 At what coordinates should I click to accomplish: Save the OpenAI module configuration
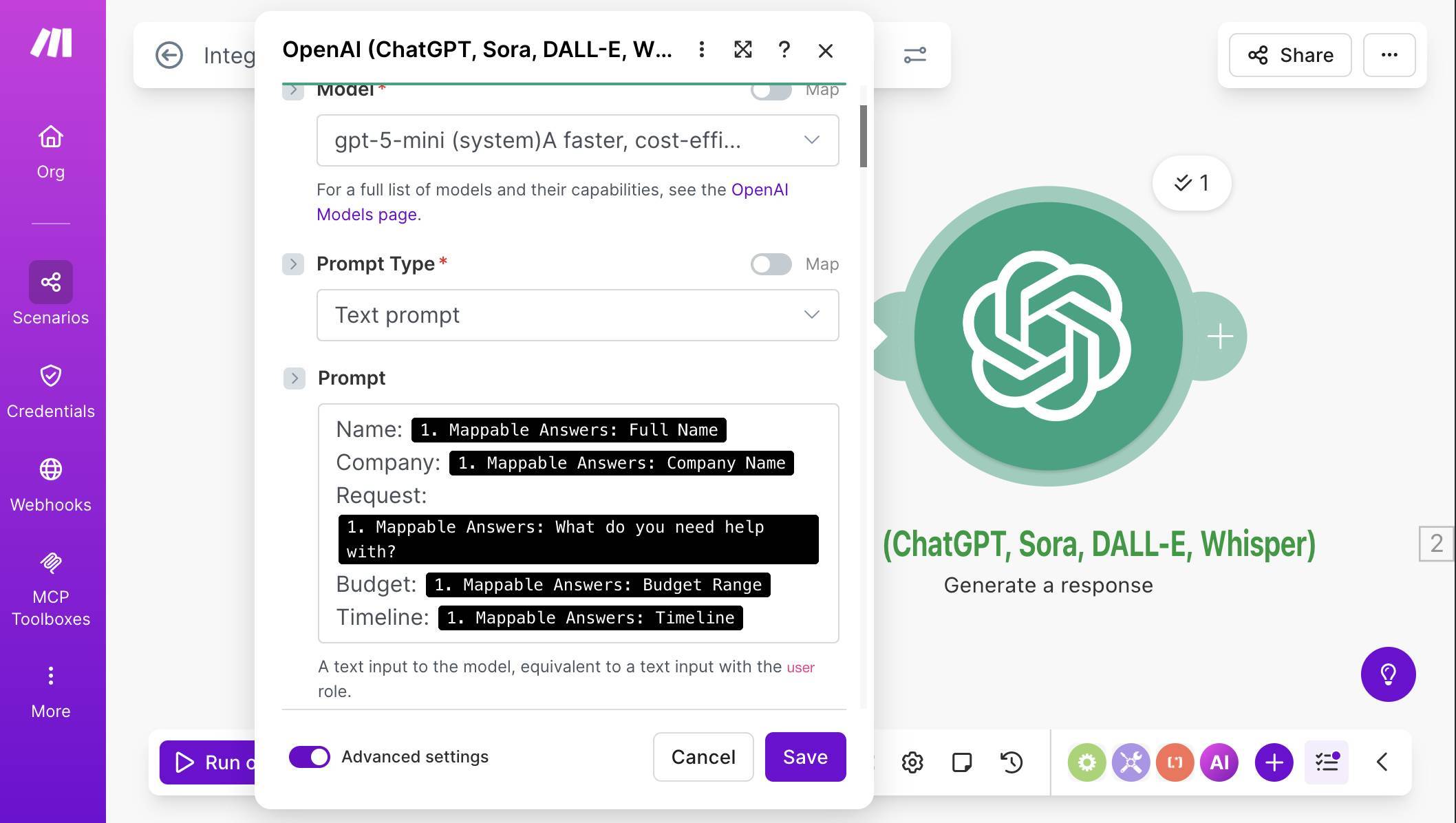805,756
